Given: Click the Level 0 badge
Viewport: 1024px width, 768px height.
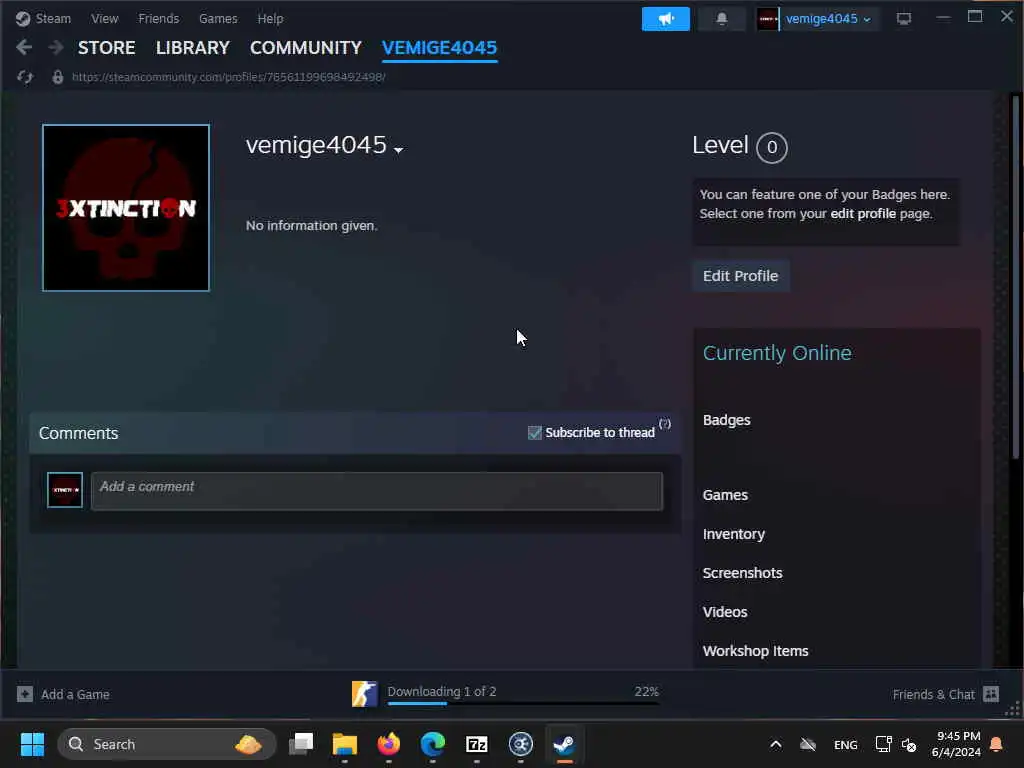Looking at the screenshot, I should 771,148.
